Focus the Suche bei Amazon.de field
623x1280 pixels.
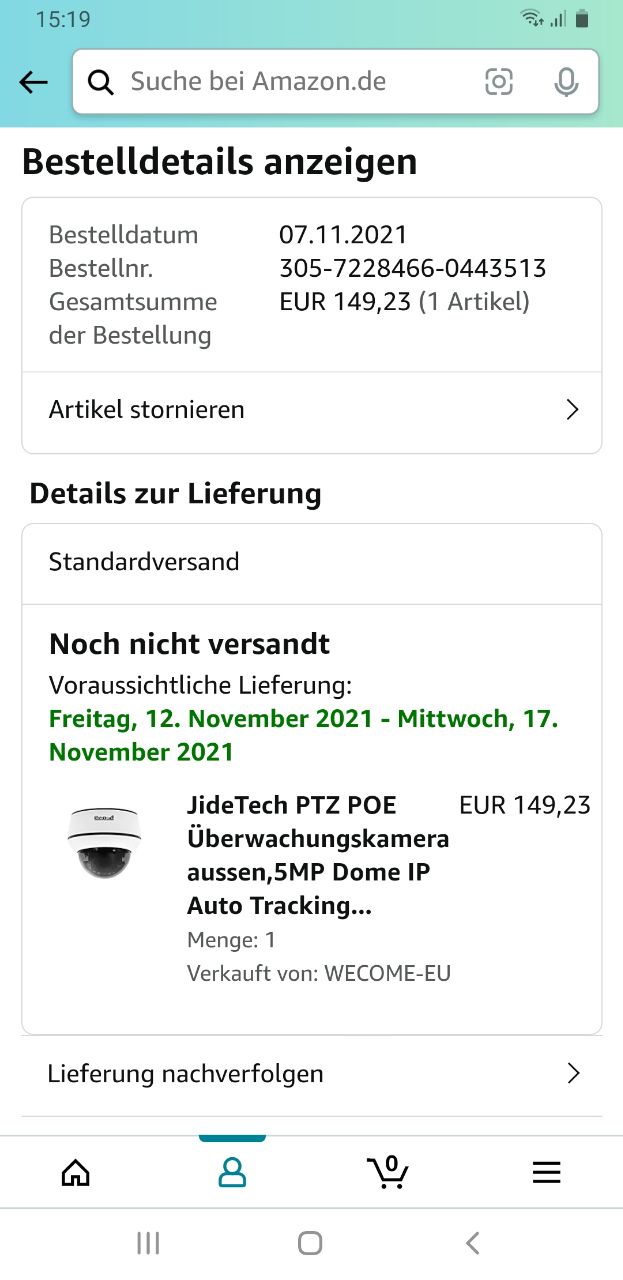pyautogui.click(x=290, y=82)
